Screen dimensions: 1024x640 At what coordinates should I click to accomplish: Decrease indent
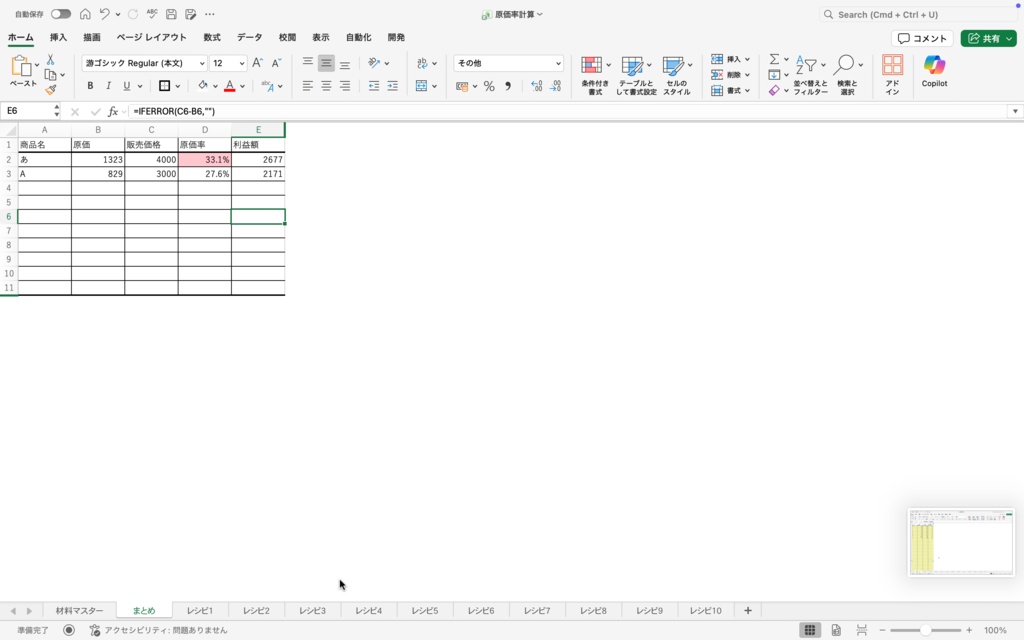374,86
